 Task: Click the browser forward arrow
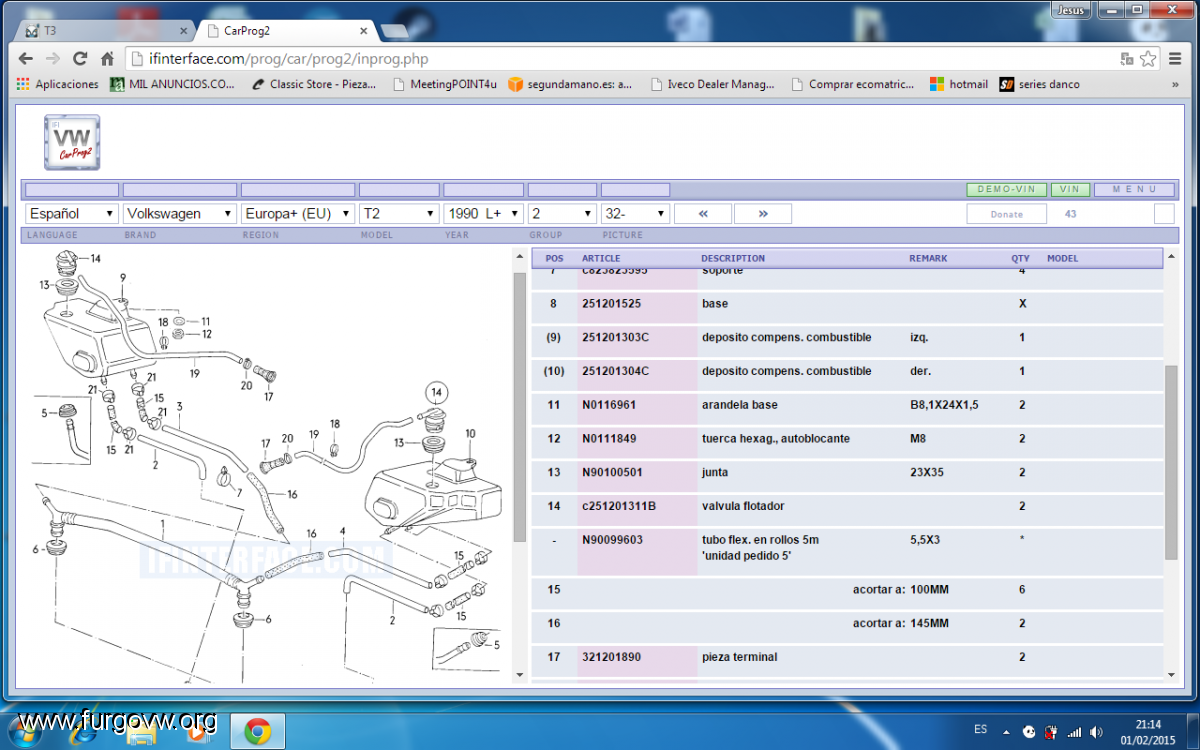pyautogui.click(x=53, y=59)
